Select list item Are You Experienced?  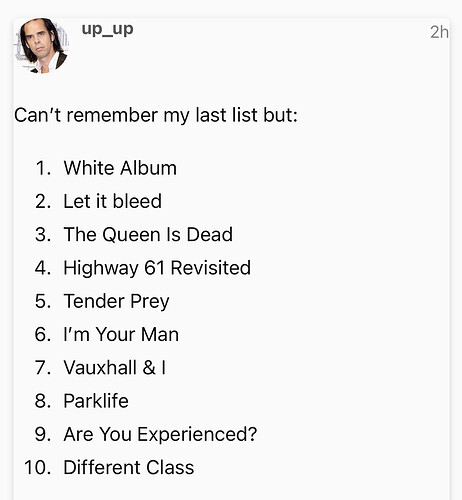160,434
